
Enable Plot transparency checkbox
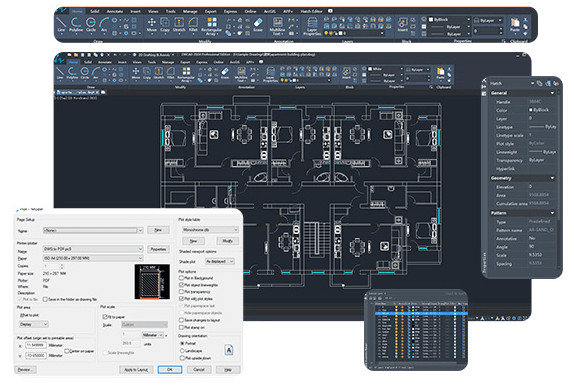coord(181,291)
